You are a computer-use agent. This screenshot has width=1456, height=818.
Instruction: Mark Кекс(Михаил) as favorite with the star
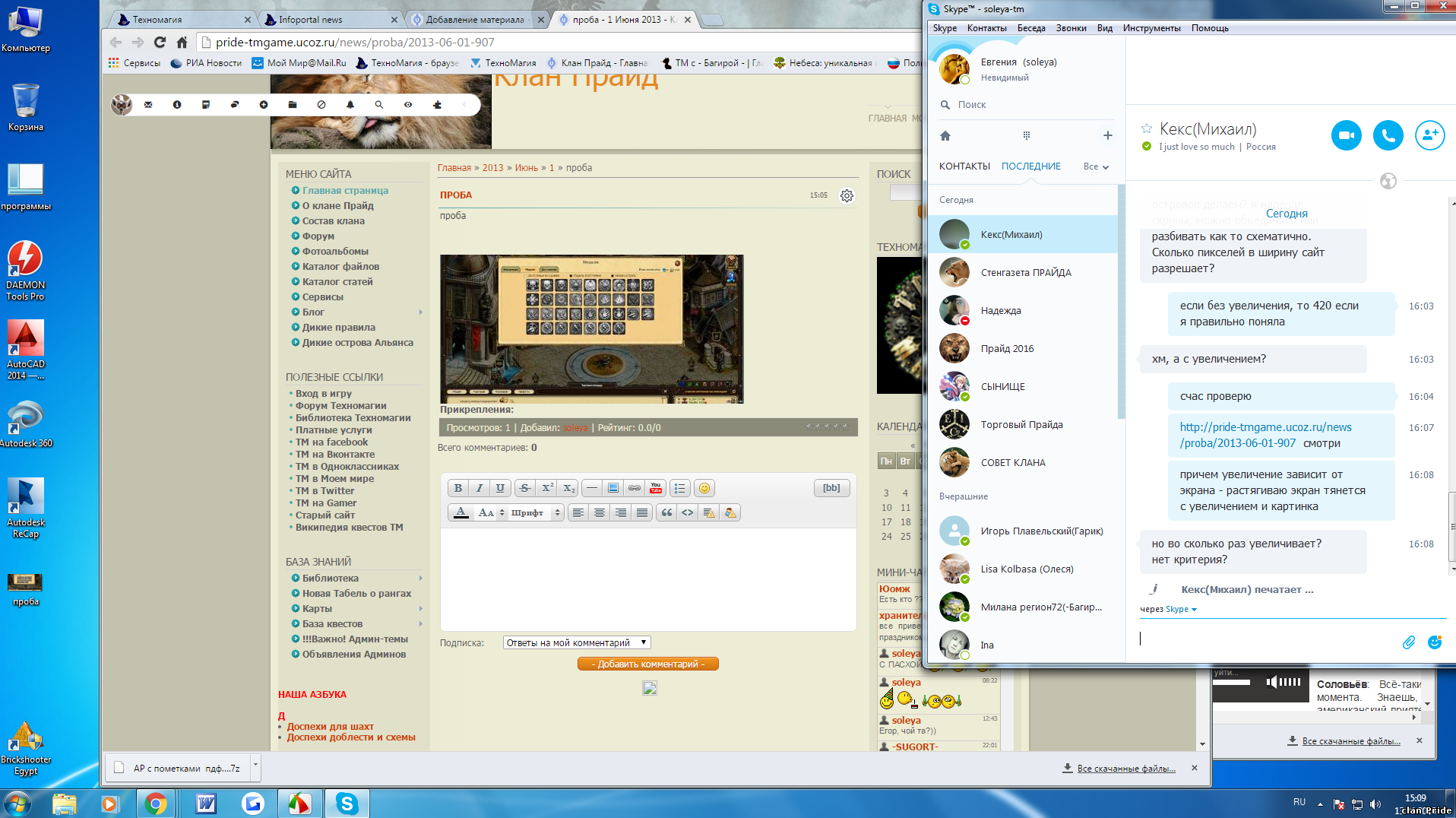point(1147,128)
